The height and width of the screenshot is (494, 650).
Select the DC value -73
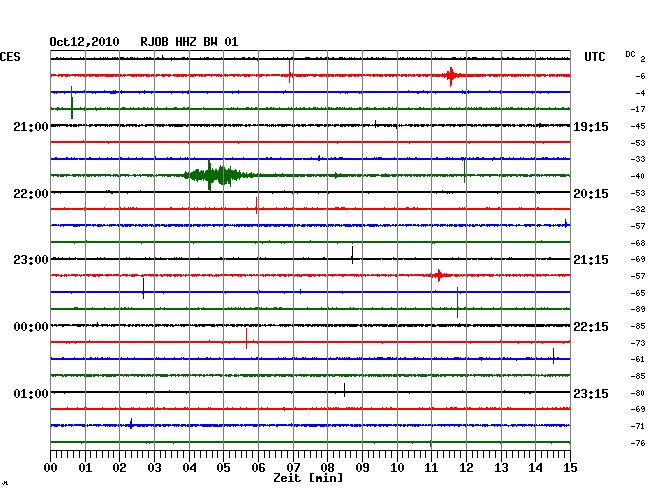pos(638,343)
